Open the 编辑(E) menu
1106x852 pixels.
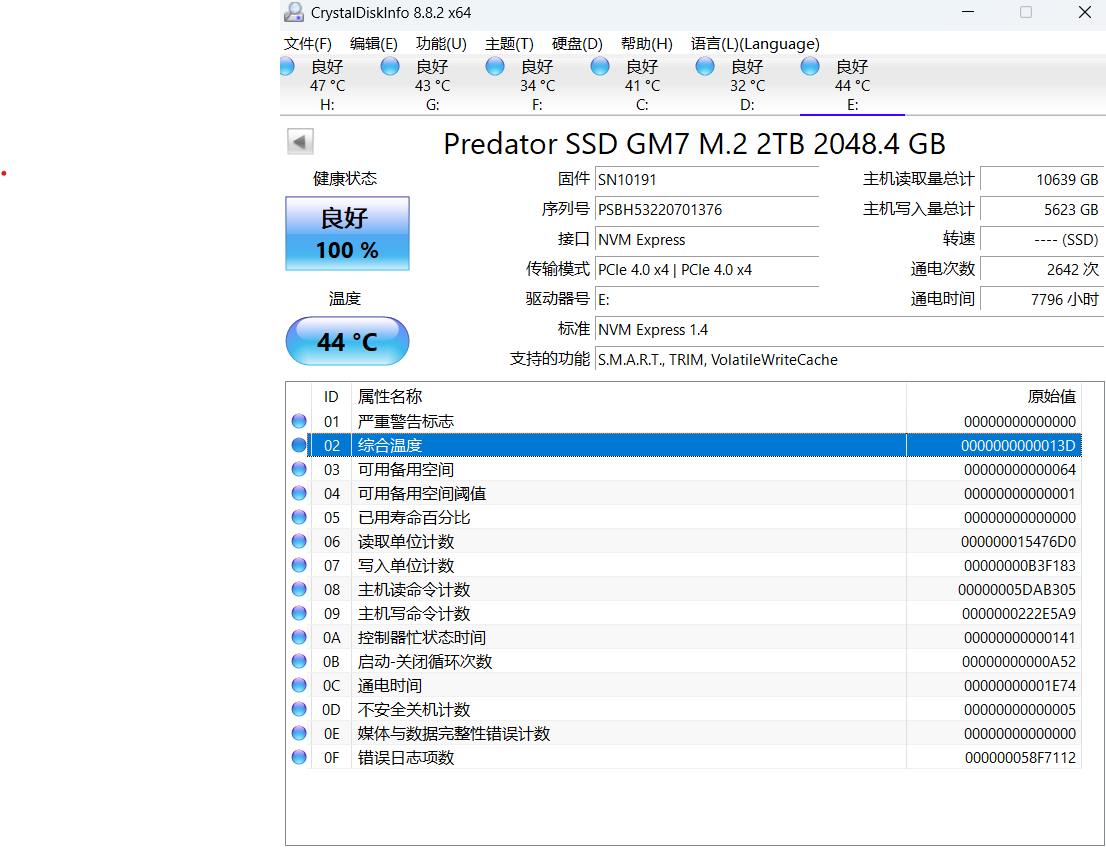(374, 44)
